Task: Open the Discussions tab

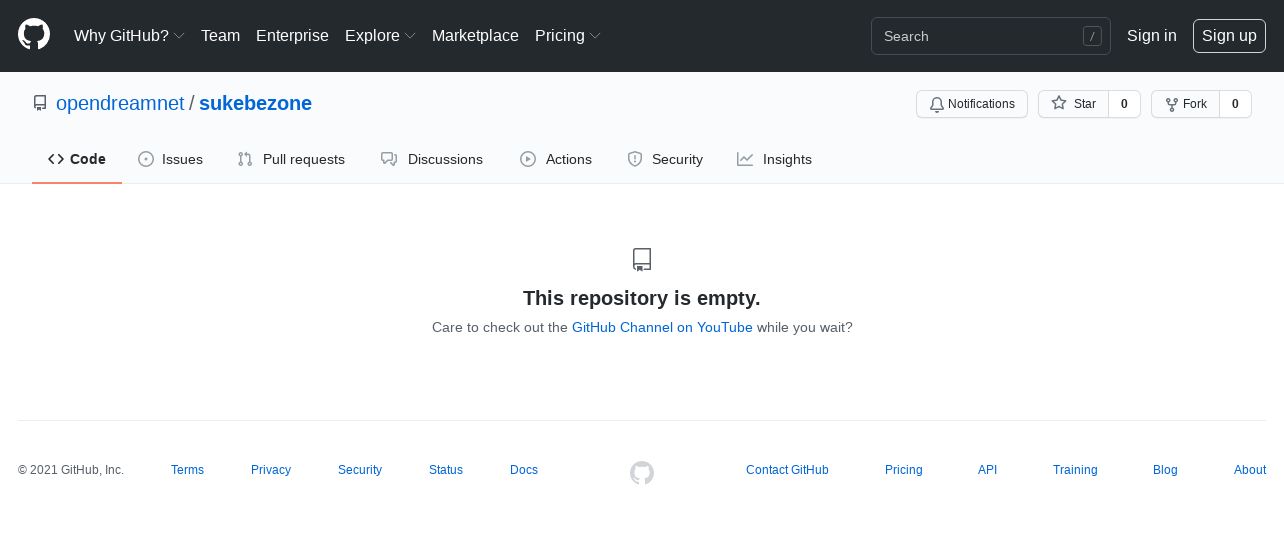Action: click(432, 159)
